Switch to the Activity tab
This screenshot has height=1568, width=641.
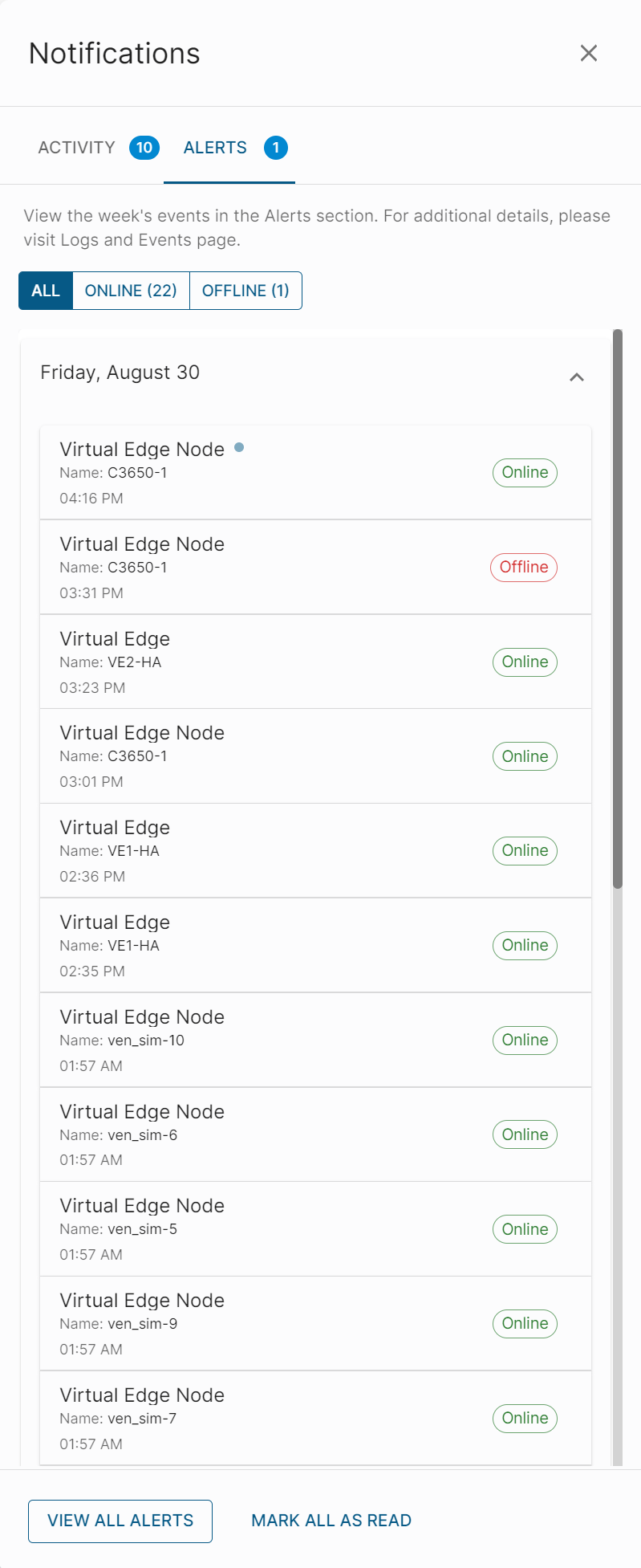click(x=77, y=148)
